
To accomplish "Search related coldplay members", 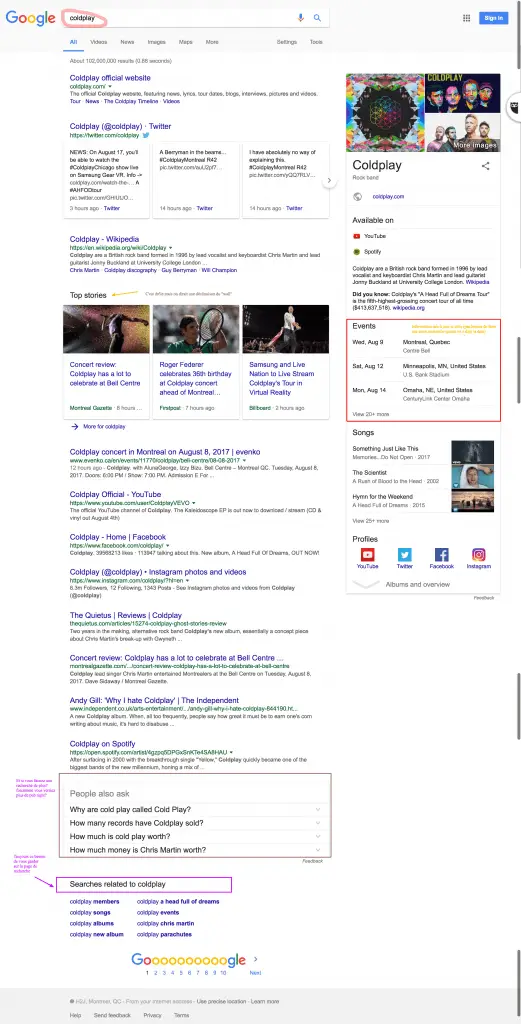I will (x=95, y=901).
